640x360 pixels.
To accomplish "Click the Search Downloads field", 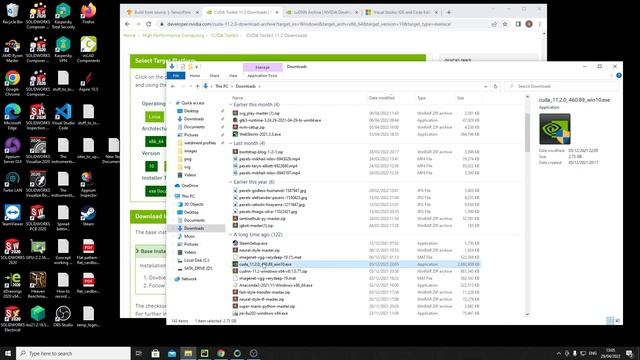I will coord(562,87).
